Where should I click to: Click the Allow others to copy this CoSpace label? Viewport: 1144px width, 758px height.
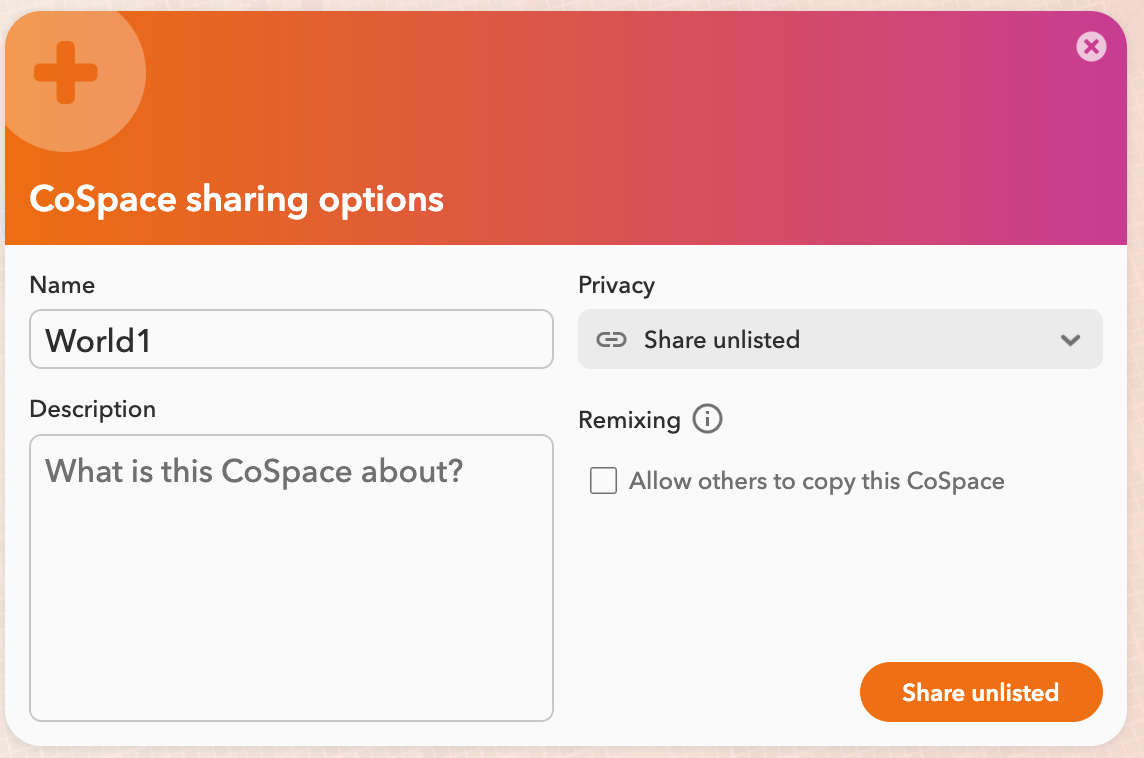(x=816, y=482)
